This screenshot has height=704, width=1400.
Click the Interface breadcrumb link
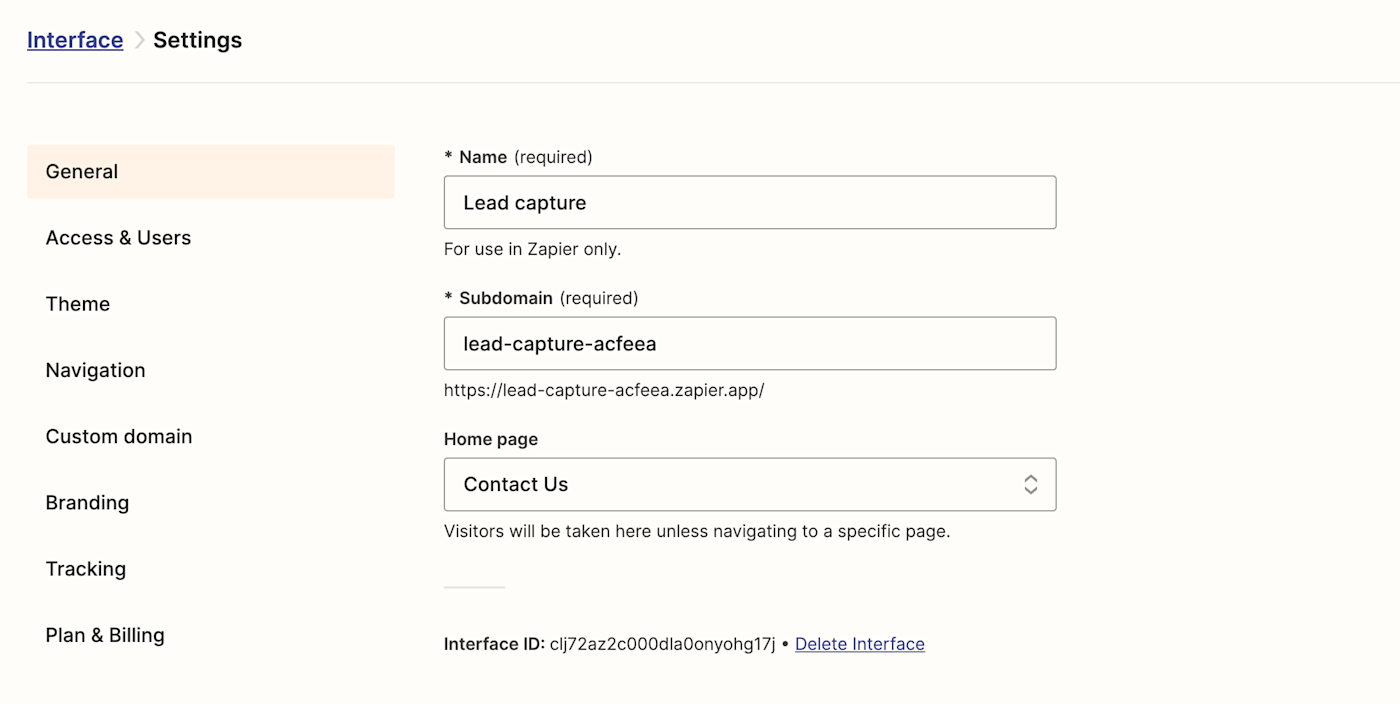75,40
